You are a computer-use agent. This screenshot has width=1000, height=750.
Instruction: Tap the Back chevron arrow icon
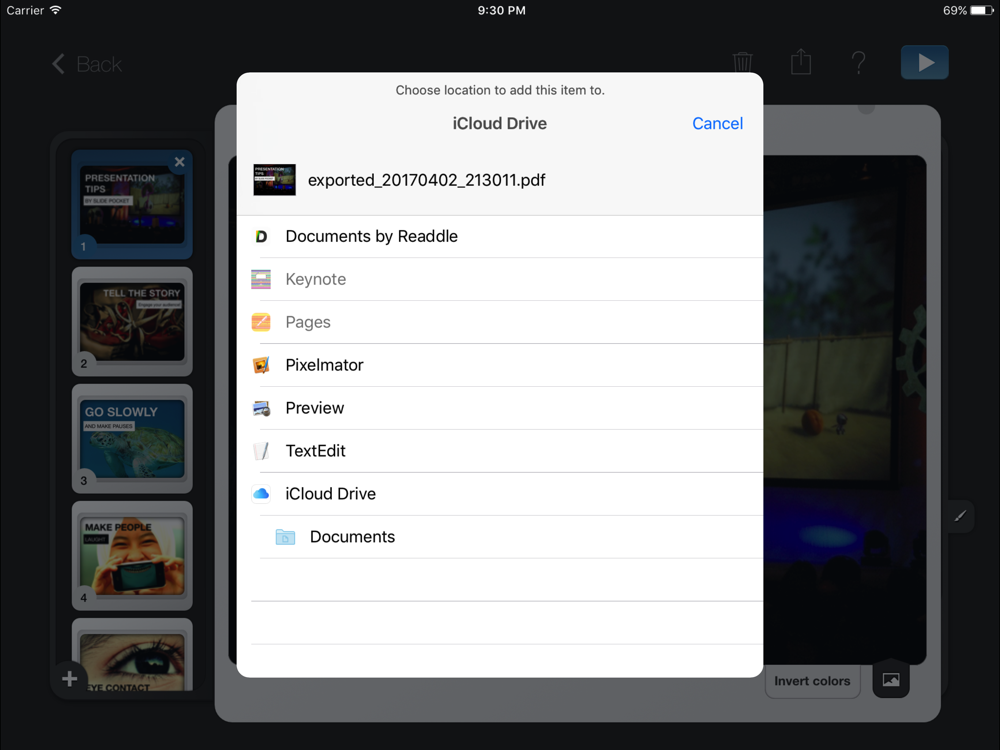(58, 64)
